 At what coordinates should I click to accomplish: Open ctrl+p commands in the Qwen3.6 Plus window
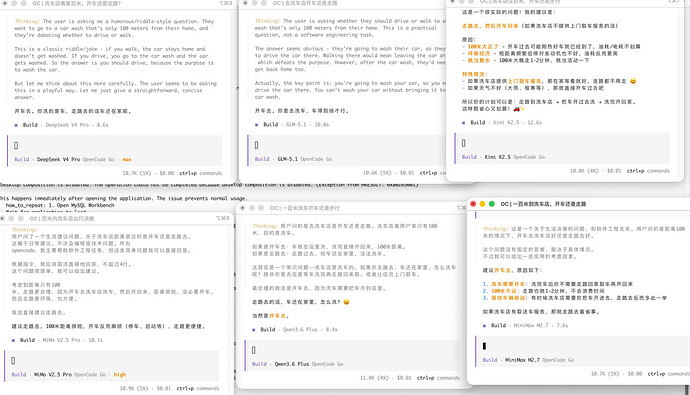click(x=438, y=378)
